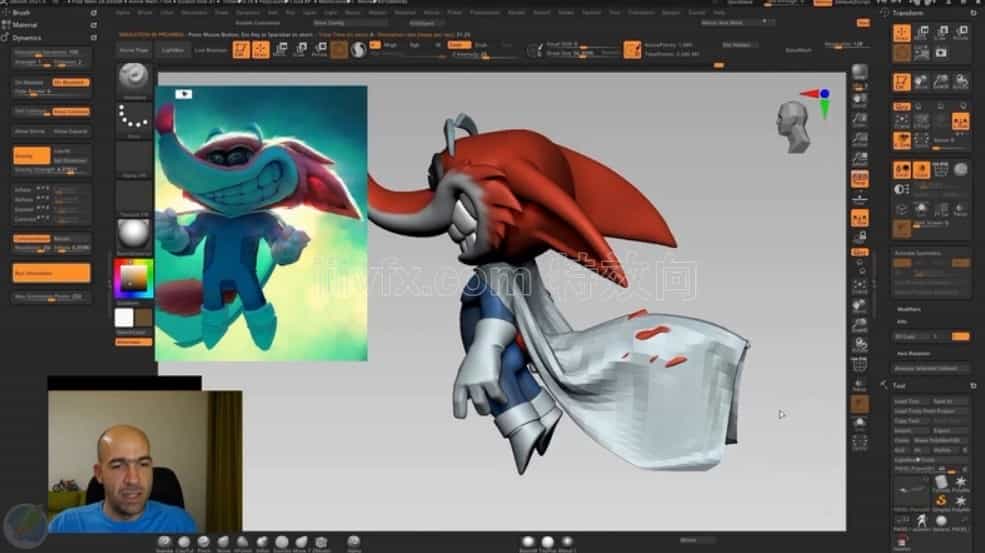The height and width of the screenshot is (553, 985).
Task: Toggle PolyF line fill icon on right shelf
Action: point(859,364)
